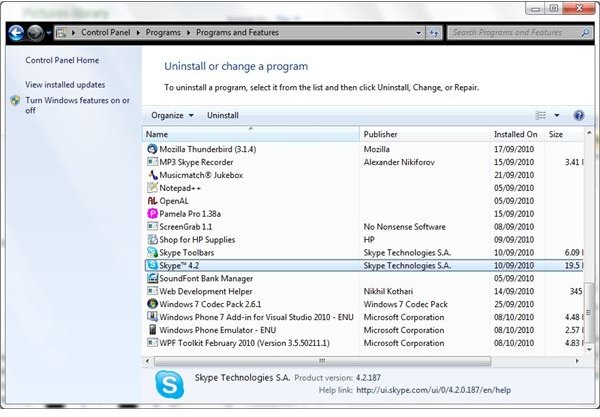Image resolution: width=600 pixels, height=417 pixels.
Task: Click the Uninstall toolbar button
Action: click(x=223, y=115)
